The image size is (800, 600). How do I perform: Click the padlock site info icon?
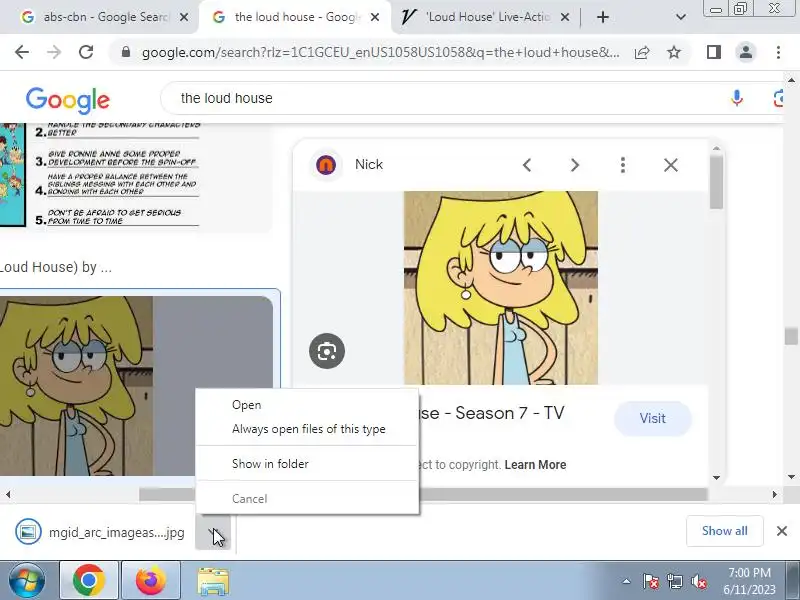coord(126,52)
